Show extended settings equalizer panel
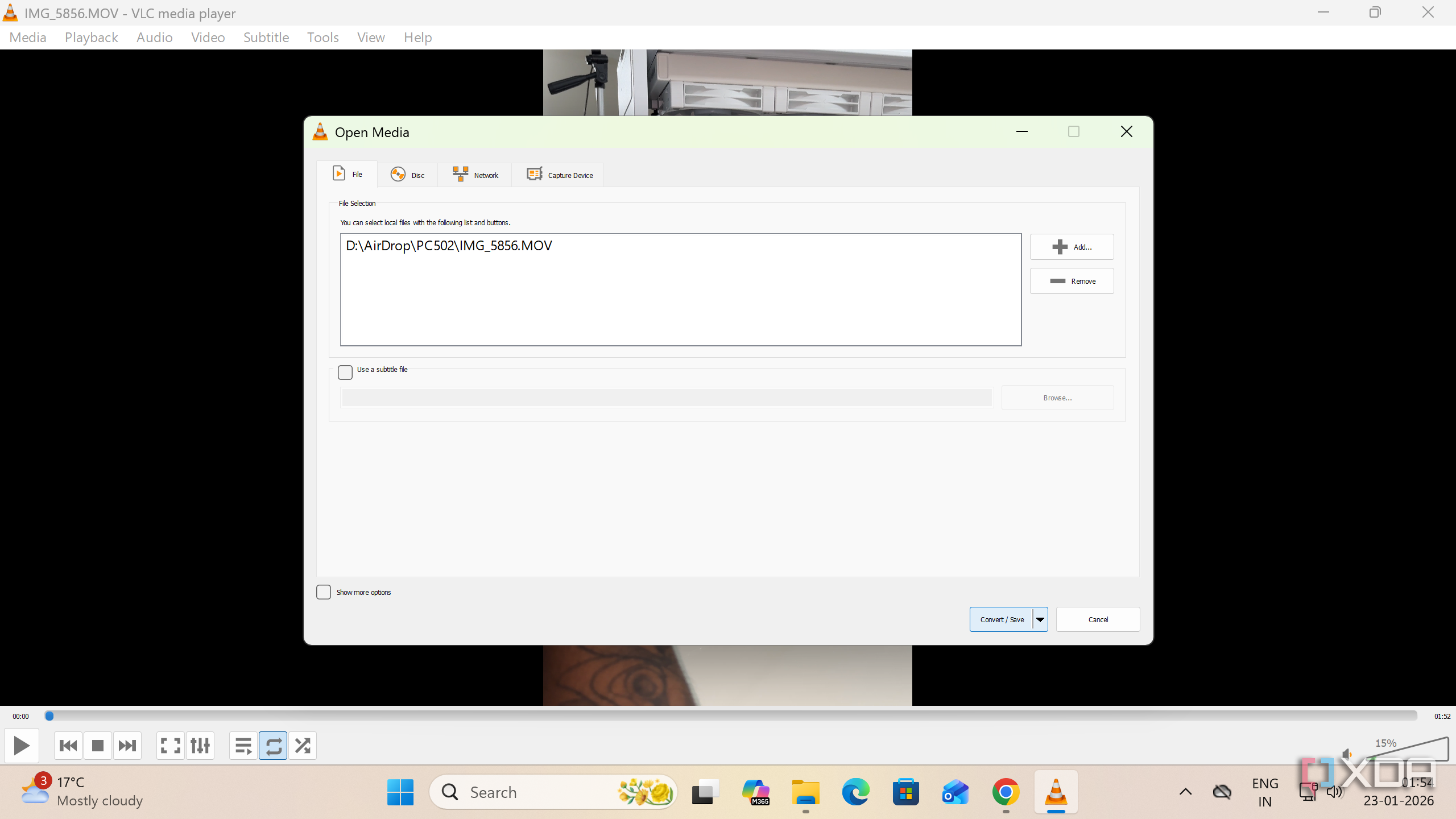Image resolution: width=1456 pixels, height=819 pixels. click(x=200, y=745)
